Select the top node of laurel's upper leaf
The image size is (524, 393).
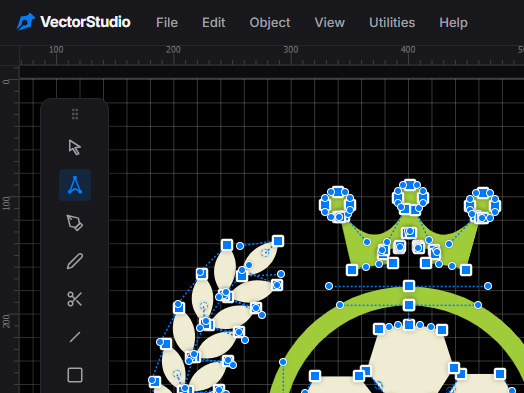tap(227, 245)
